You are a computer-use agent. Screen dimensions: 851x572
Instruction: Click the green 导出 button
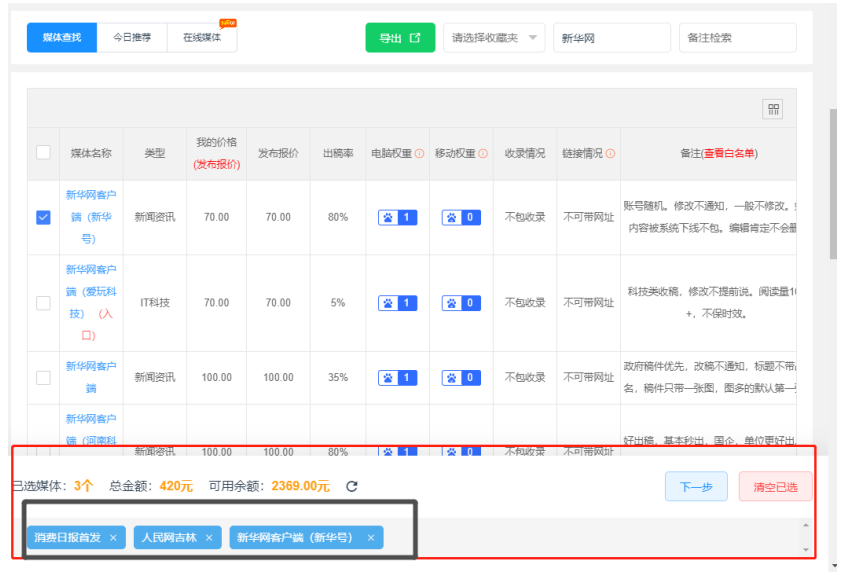click(400, 38)
